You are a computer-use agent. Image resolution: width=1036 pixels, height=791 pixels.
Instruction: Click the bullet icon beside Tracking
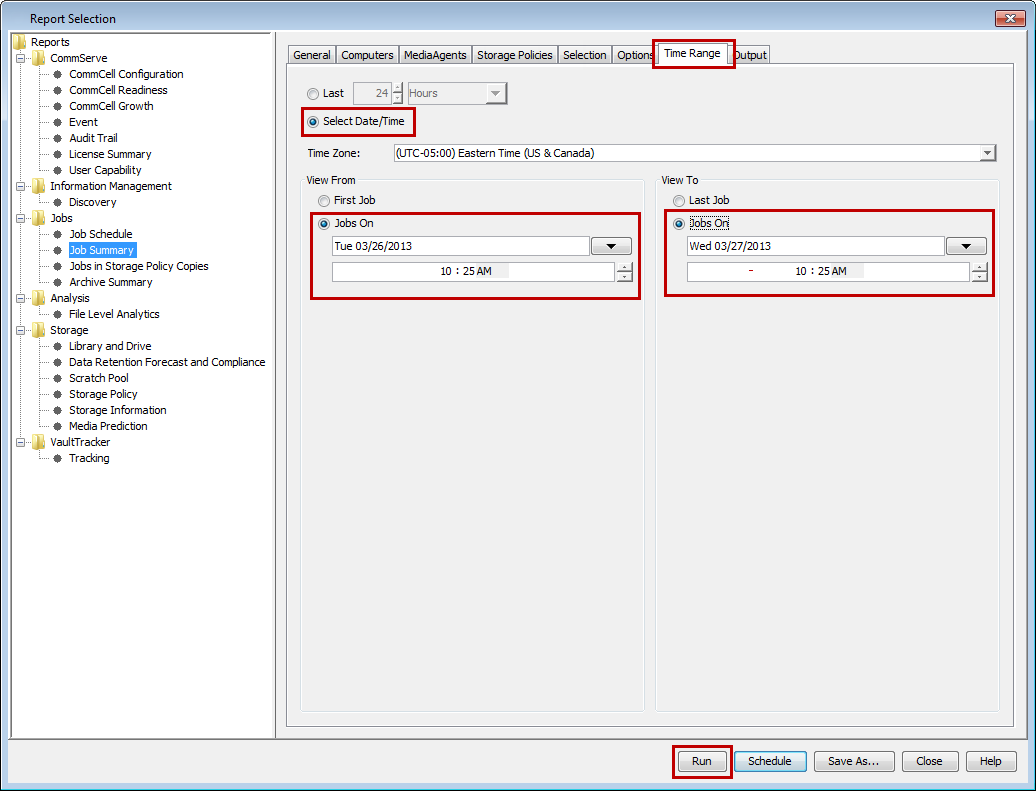[57, 459]
